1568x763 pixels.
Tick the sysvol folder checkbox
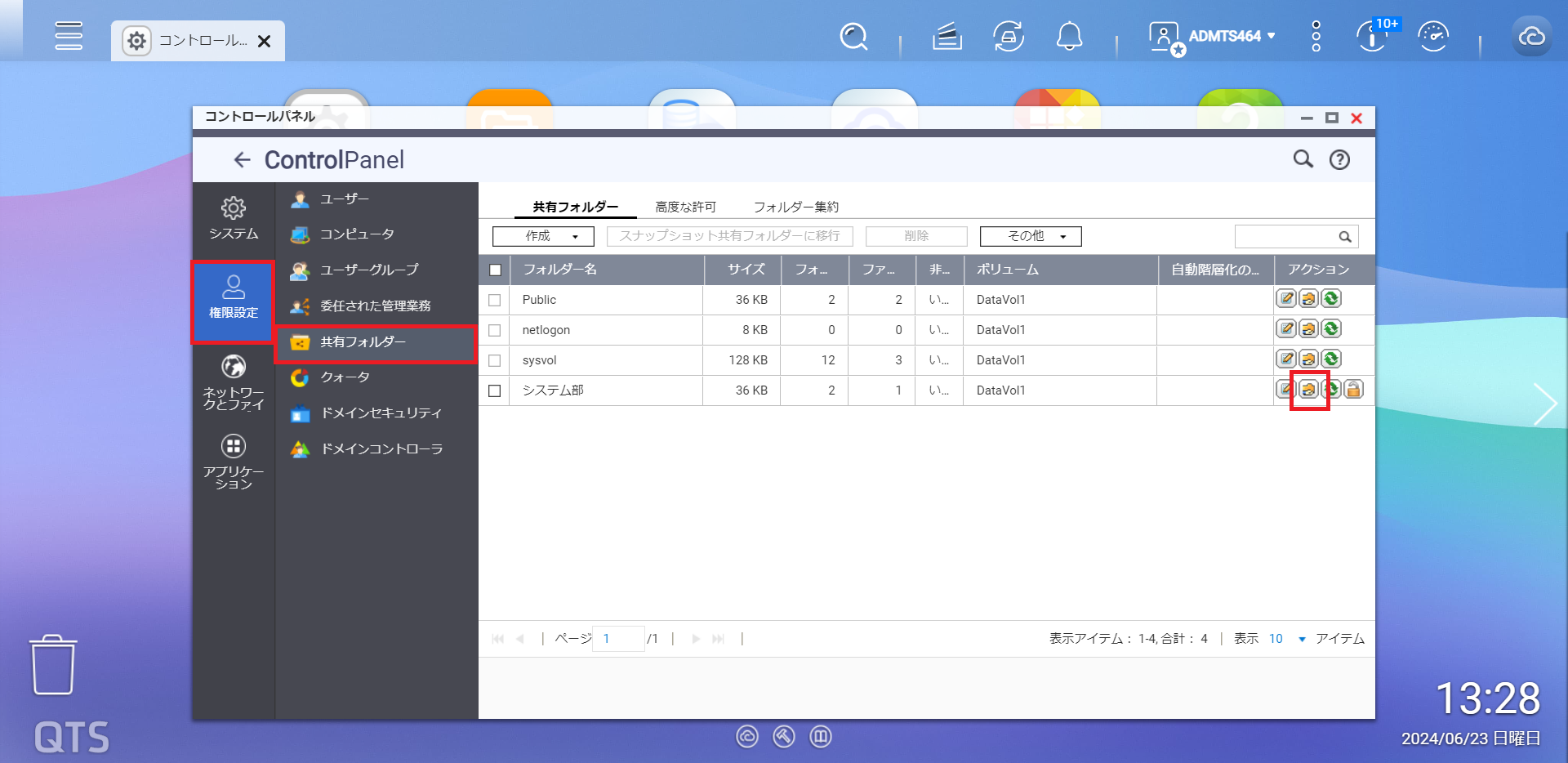click(494, 360)
